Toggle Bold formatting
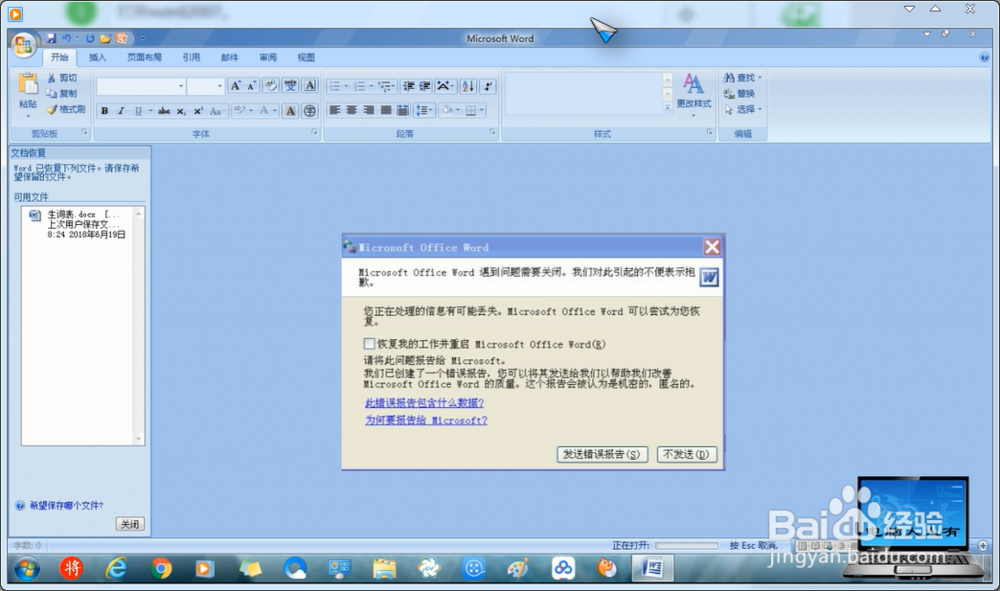This screenshot has height=591, width=1000. pos(105,111)
